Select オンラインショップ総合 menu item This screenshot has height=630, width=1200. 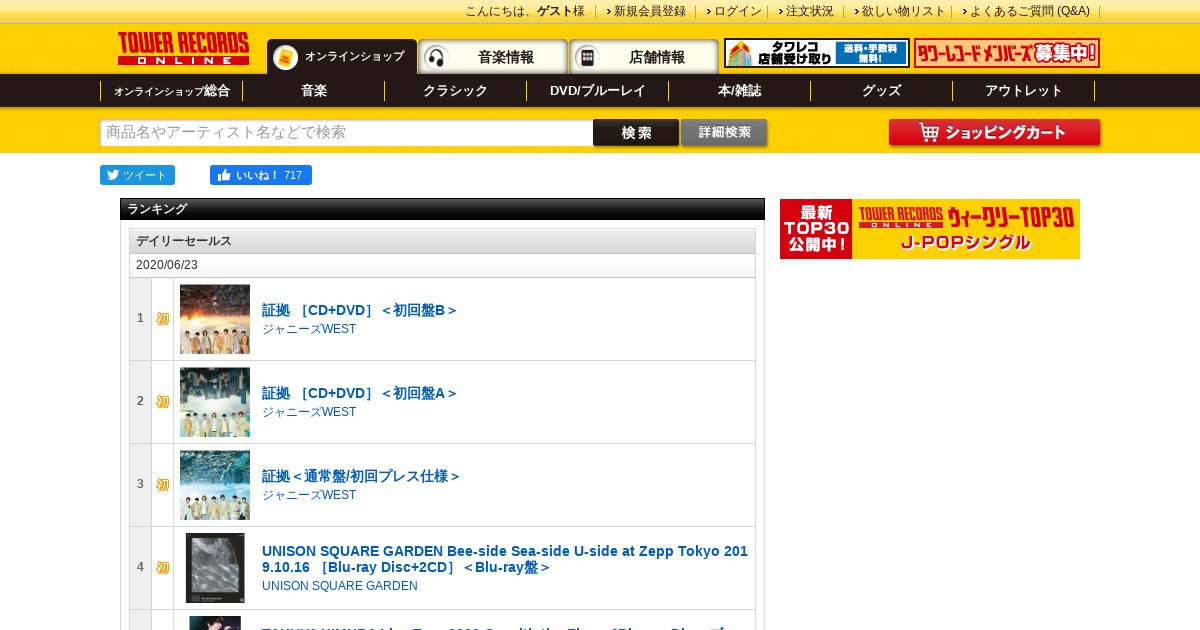(x=172, y=91)
